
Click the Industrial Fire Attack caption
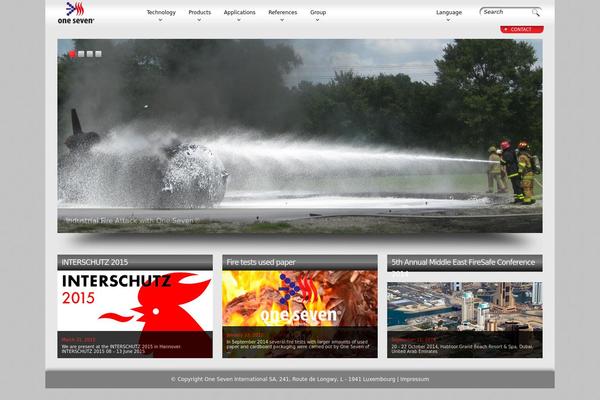131,221
